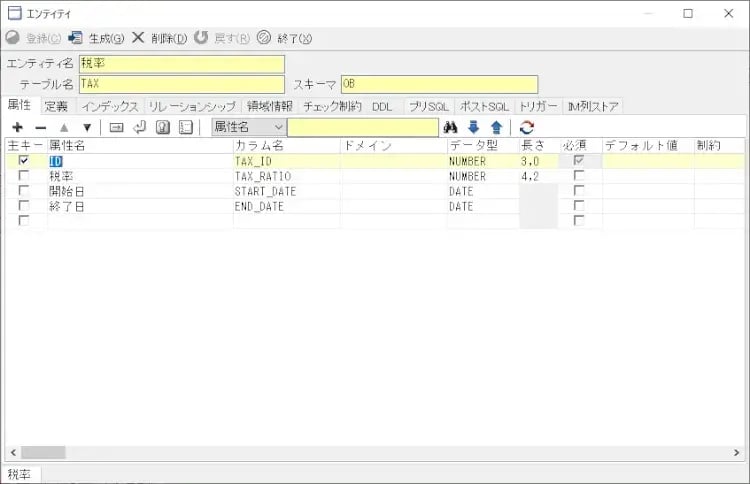Screen dimensions: 750x484
Task: Click the down triangle move-row-down icon
Action: click(x=87, y=127)
